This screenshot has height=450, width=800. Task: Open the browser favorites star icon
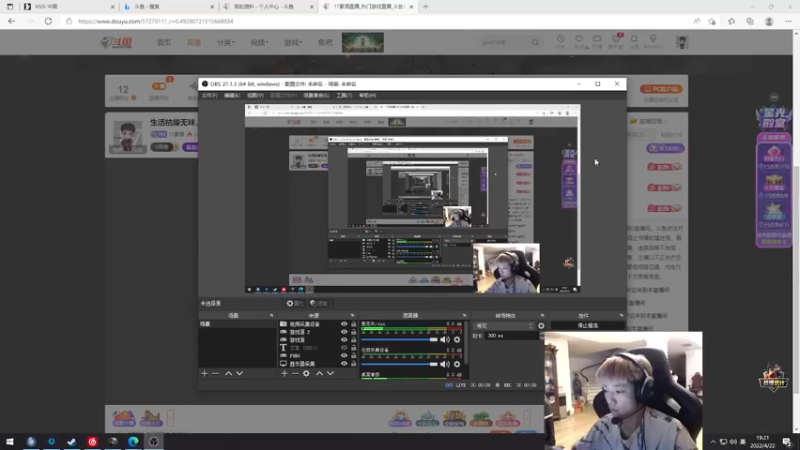tap(732, 21)
